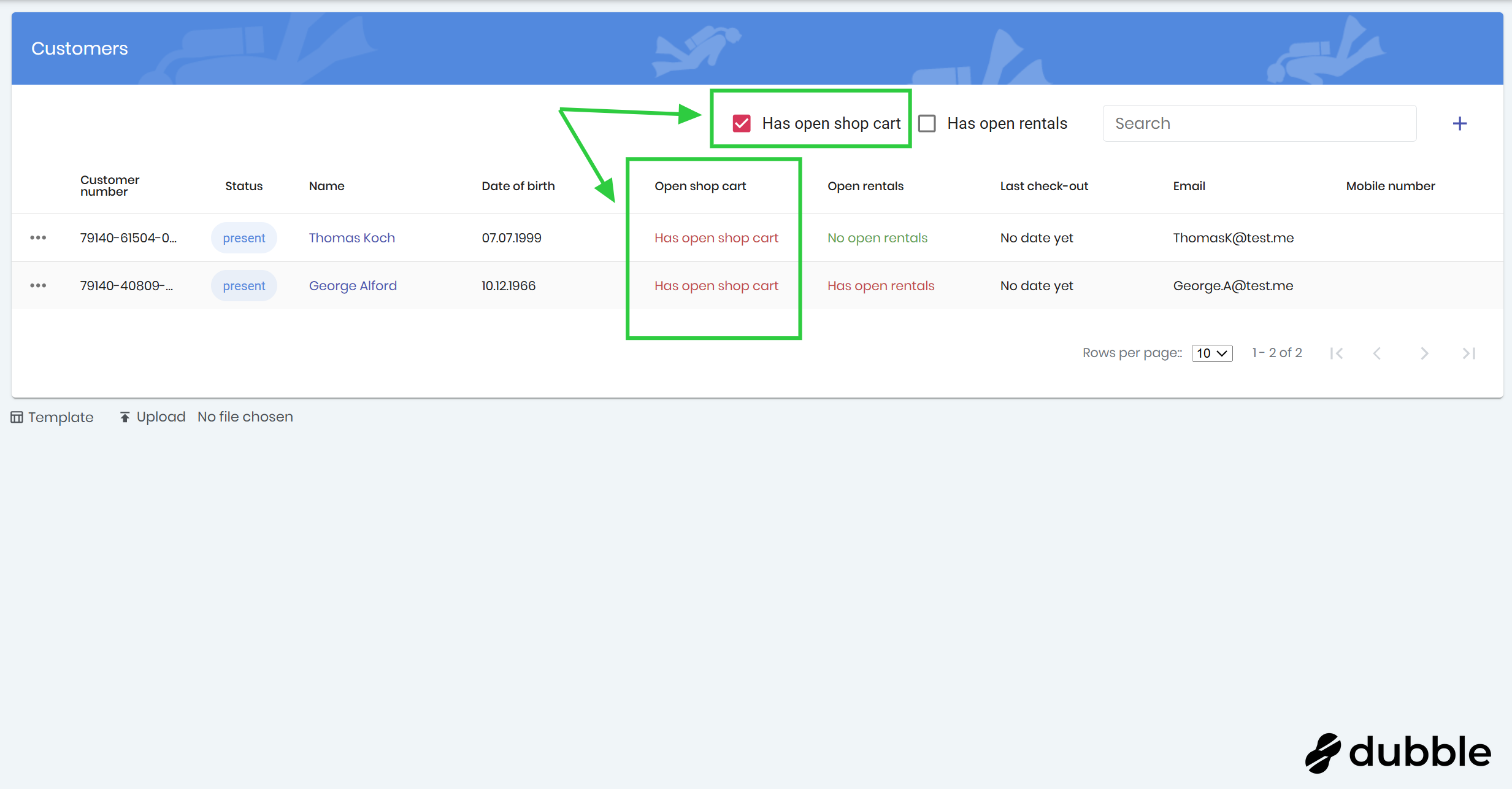The image size is (1512, 789).
Task: Click present status badge for Thomas Koch
Action: pyautogui.click(x=244, y=238)
